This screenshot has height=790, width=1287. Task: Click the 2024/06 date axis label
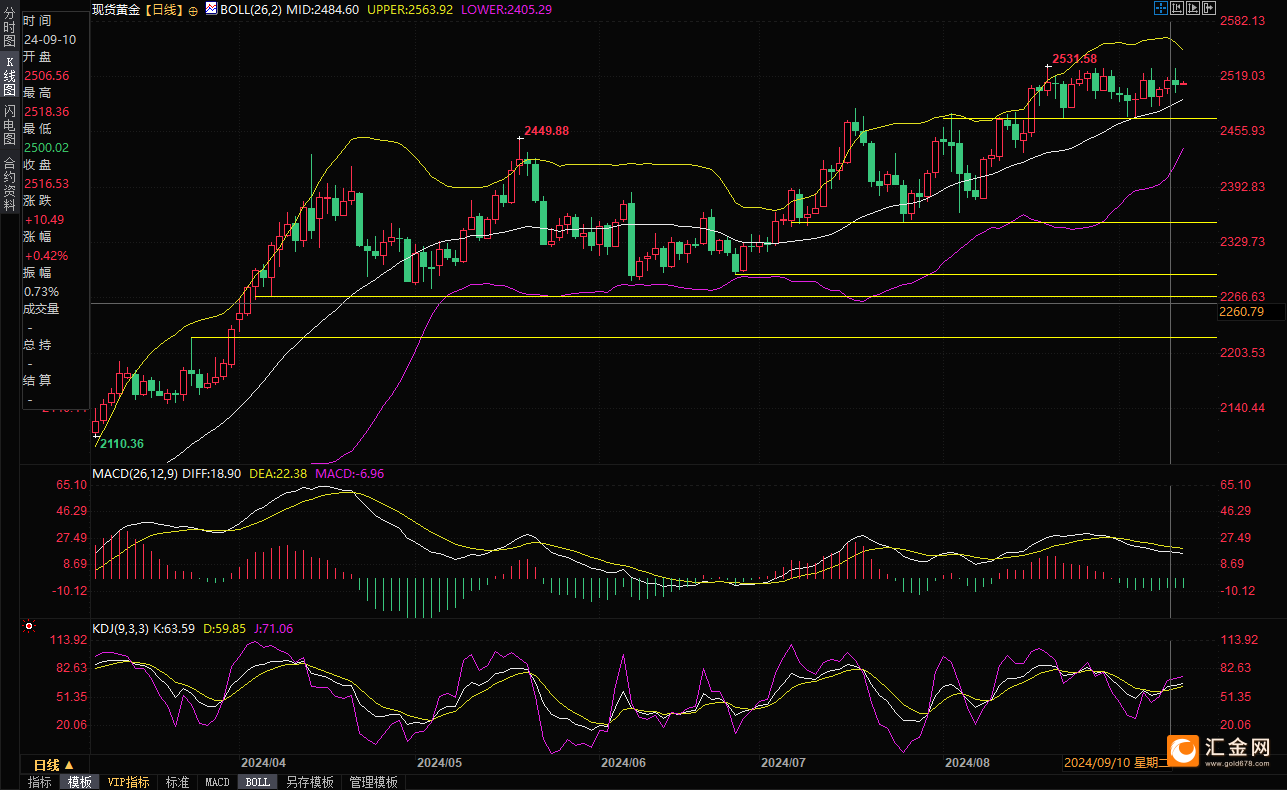coord(623,762)
